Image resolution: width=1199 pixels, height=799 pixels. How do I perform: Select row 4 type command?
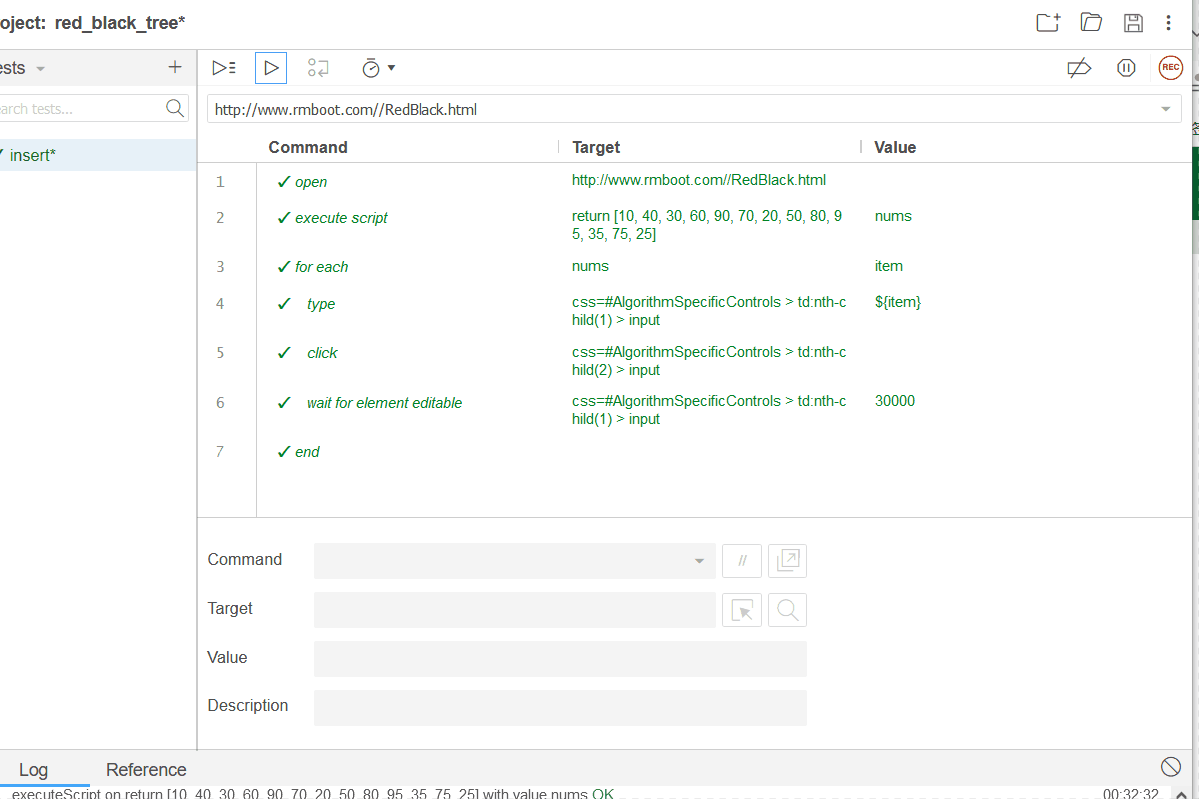pos(694,311)
